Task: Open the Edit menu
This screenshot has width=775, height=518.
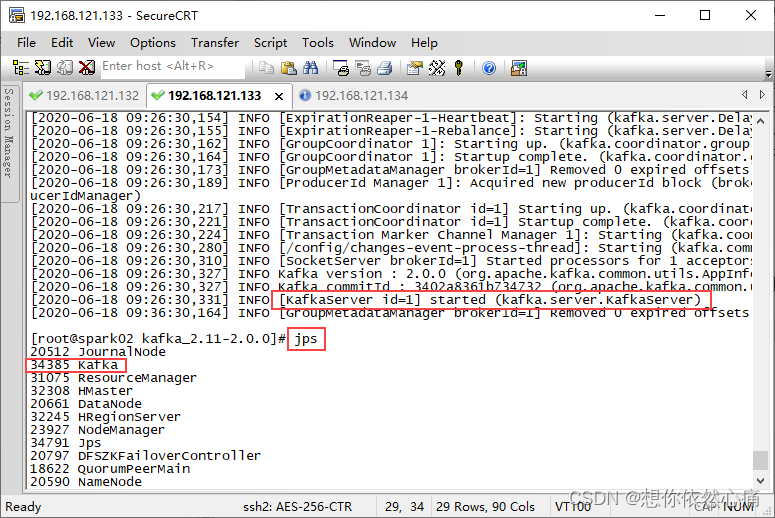Action: click(x=62, y=43)
